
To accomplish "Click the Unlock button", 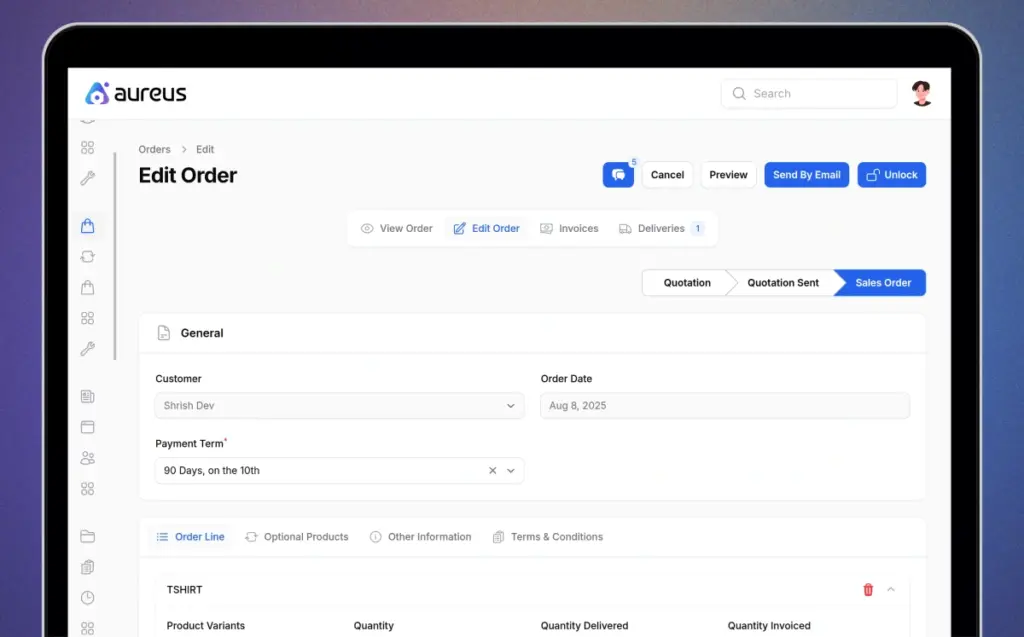I will coord(891,175).
